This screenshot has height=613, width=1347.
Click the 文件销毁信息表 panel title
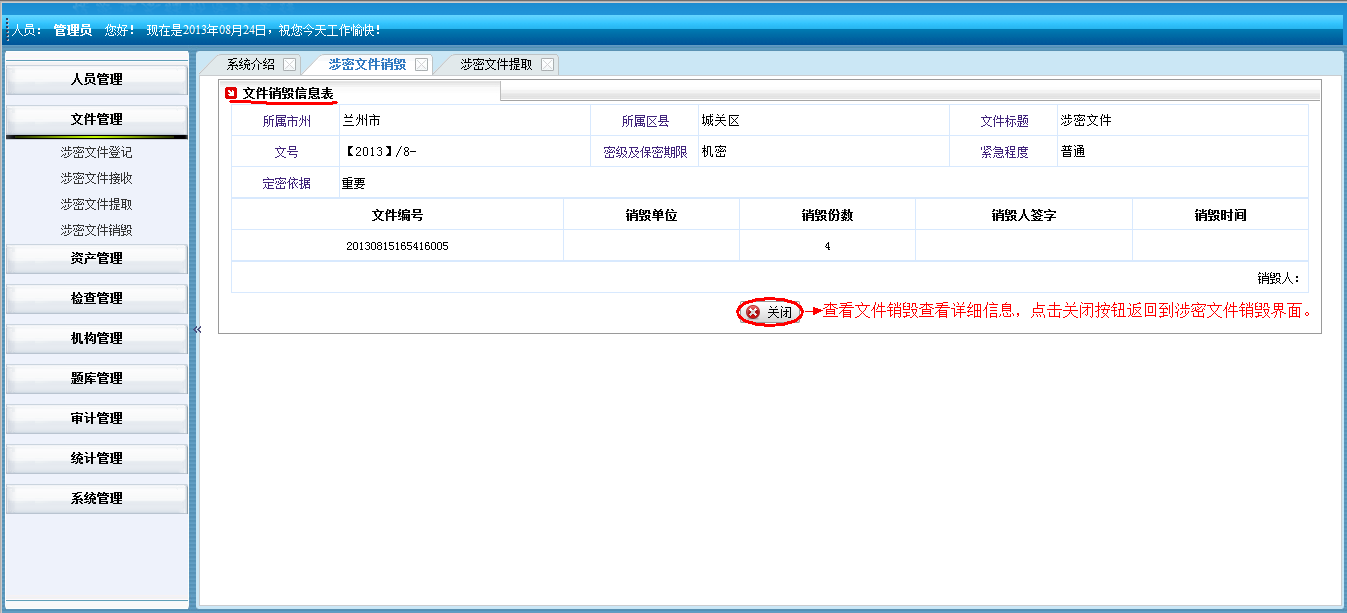[x=288, y=93]
